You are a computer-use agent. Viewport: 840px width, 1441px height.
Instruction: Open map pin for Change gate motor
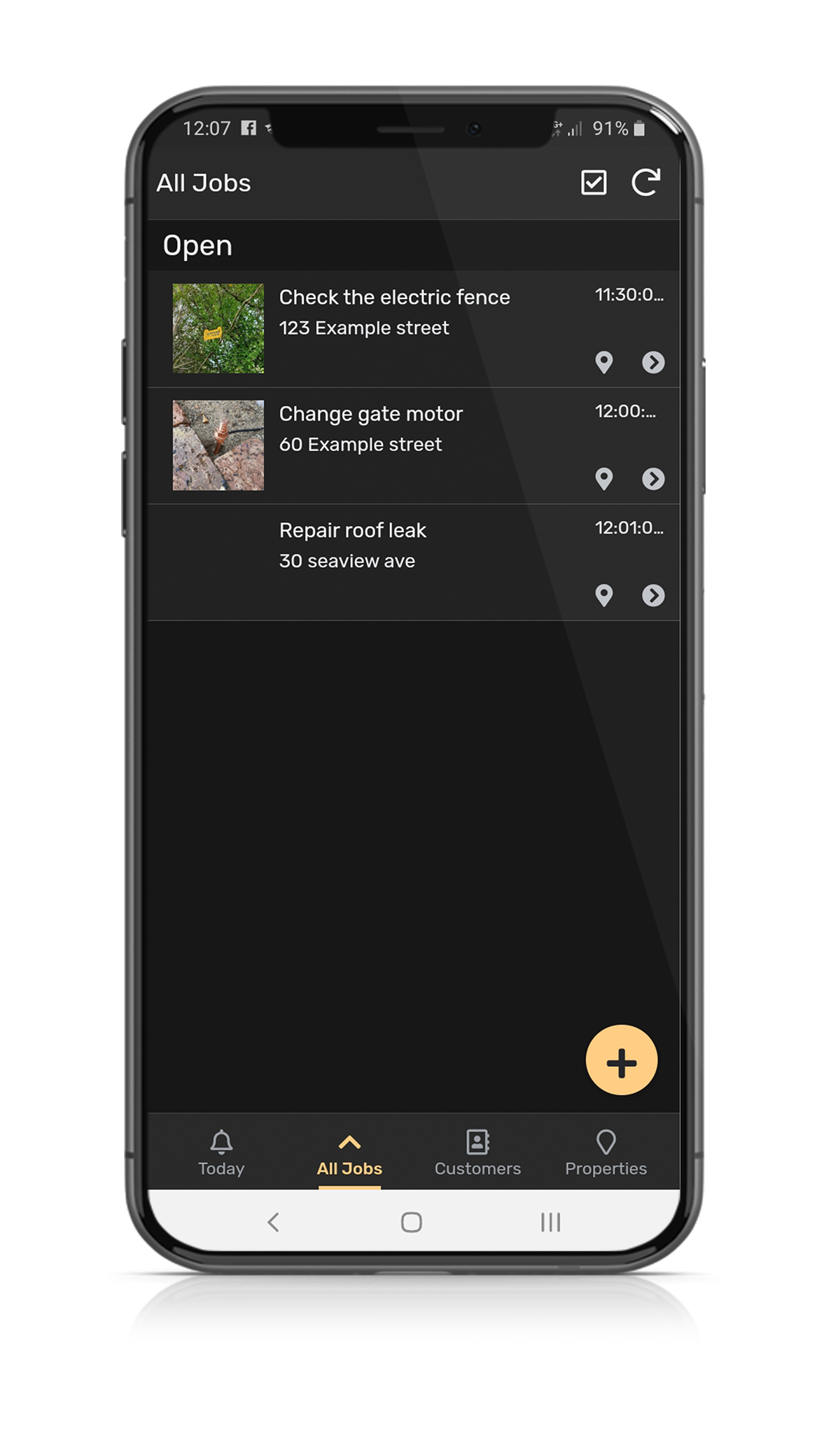pos(604,479)
